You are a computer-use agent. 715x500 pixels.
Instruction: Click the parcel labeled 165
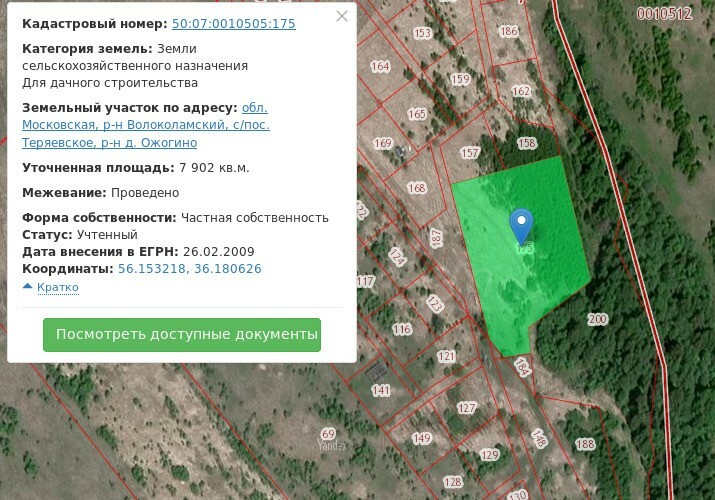pos(417,114)
